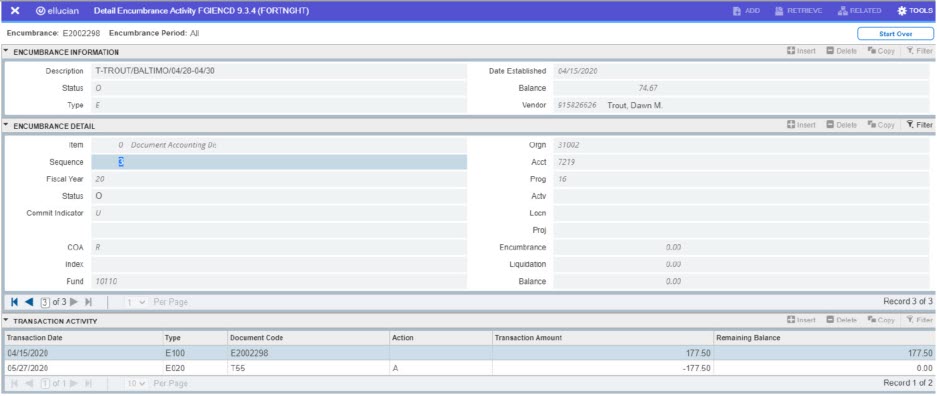Click Insert in Encumbrance Information header

[x=801, y=51]
